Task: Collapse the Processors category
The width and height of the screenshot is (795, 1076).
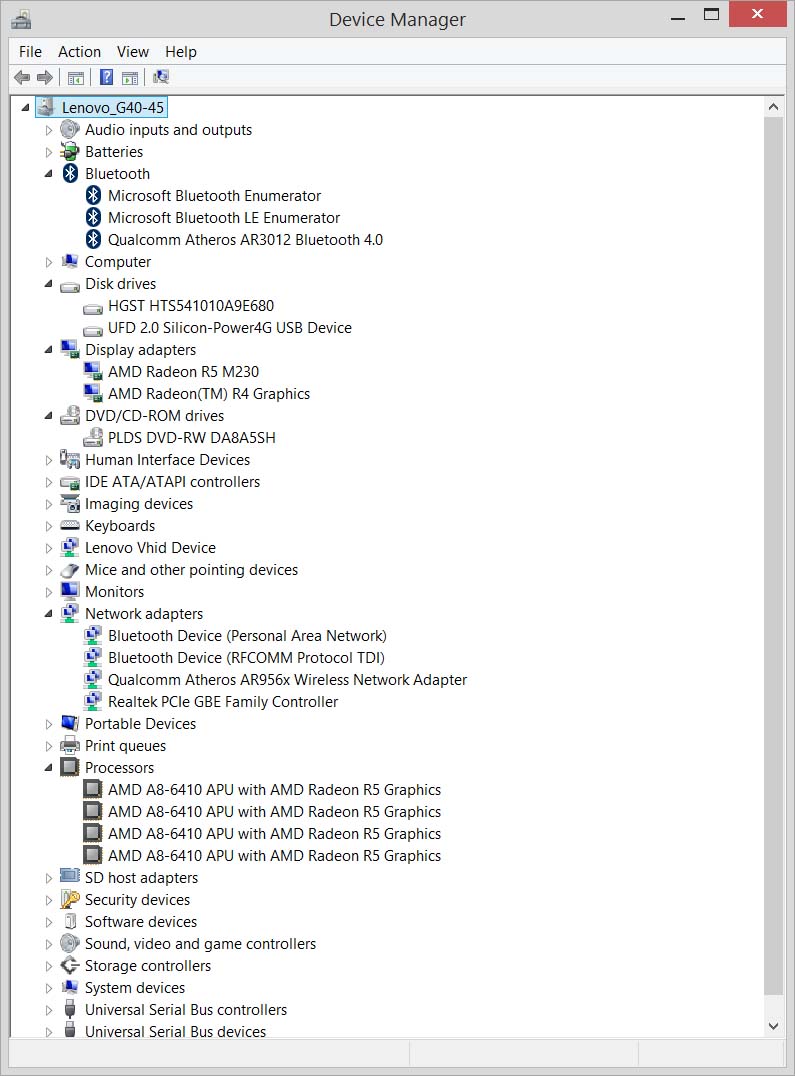Action: tap(48, 768)
